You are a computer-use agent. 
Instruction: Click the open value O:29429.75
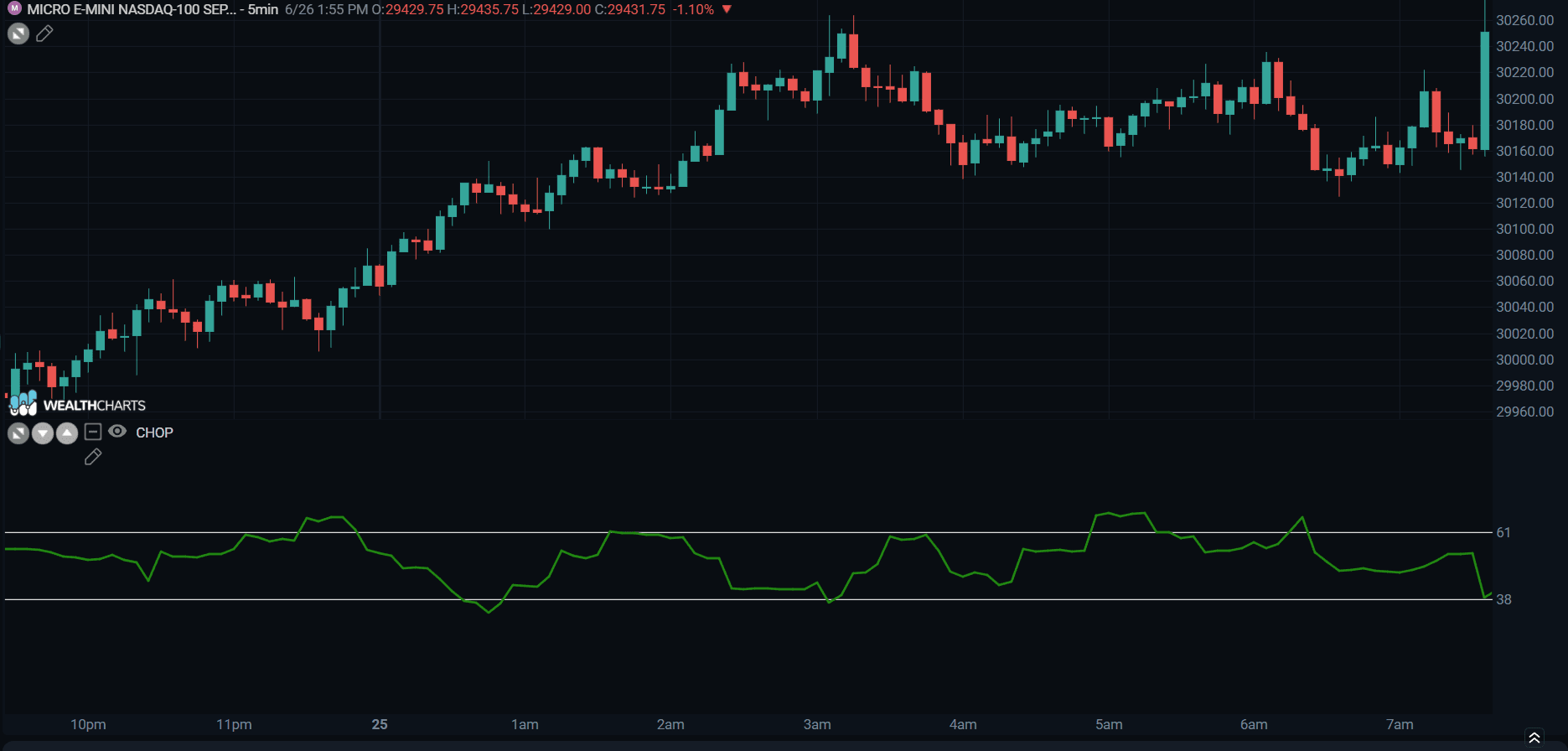[407, 9]
